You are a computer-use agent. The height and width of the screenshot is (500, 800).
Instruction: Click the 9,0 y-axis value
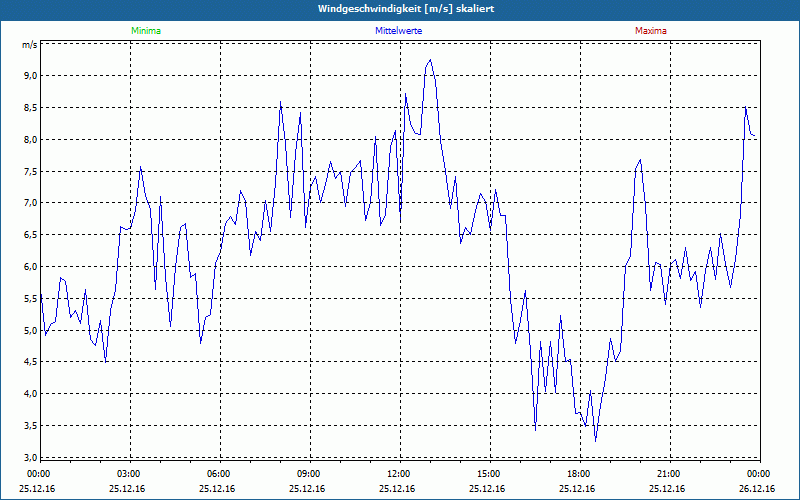click(x=31, y=76)
